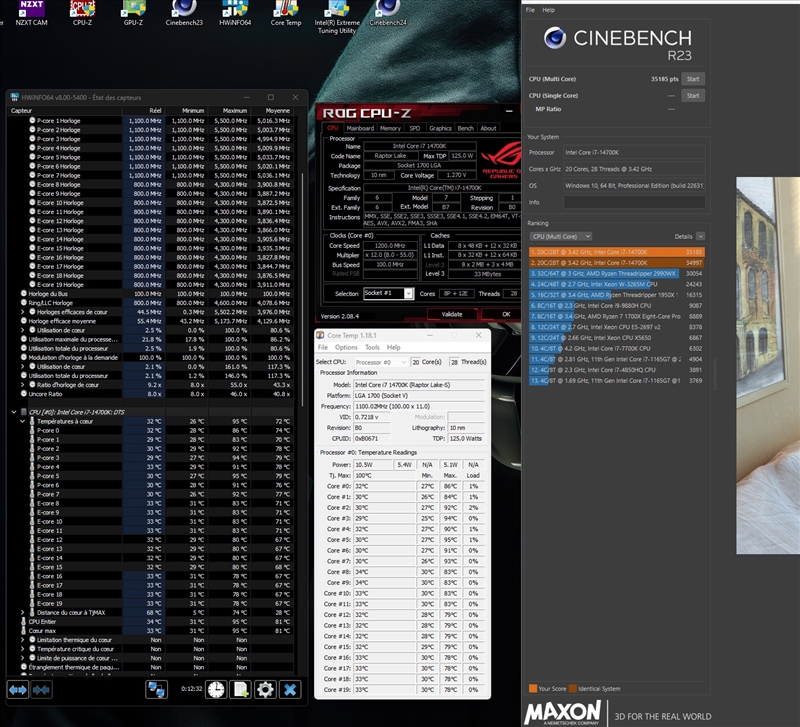The image size is (800, 727).
Task: Switch to the Memory tab in CPU-Z
Action: (x=390, y=128)
